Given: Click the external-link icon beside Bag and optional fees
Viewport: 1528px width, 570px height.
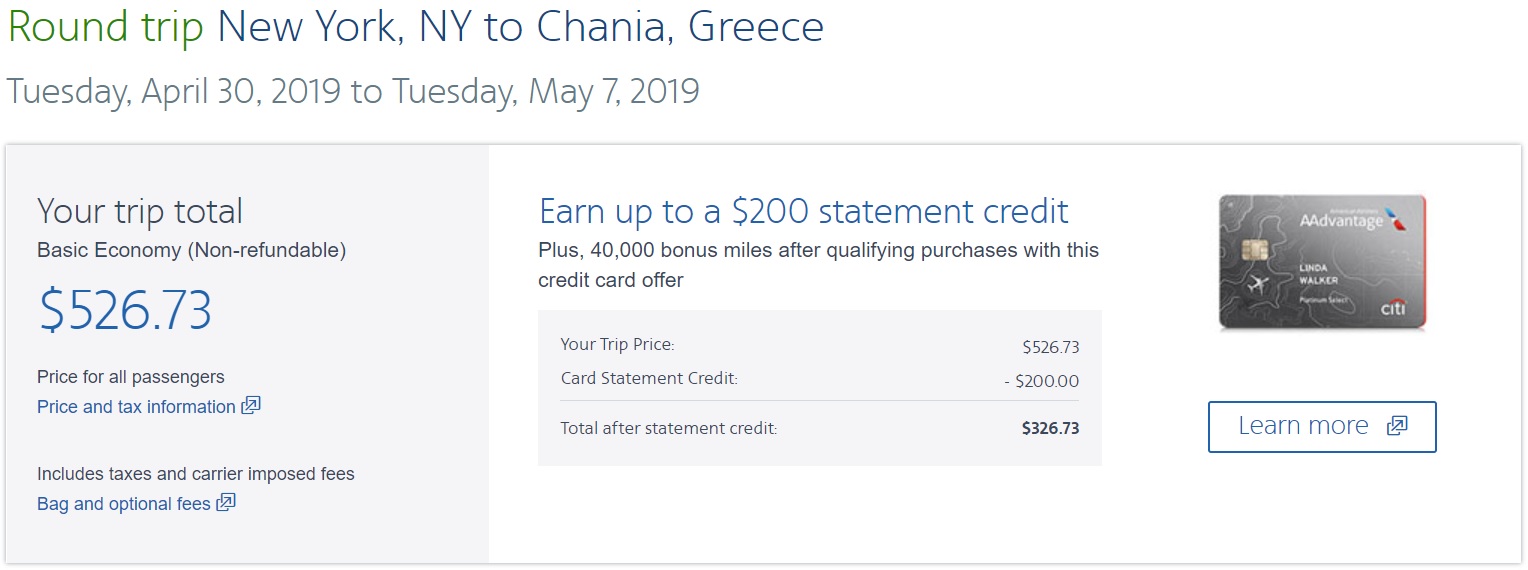Looking at the screenshot, I should 226,503.
